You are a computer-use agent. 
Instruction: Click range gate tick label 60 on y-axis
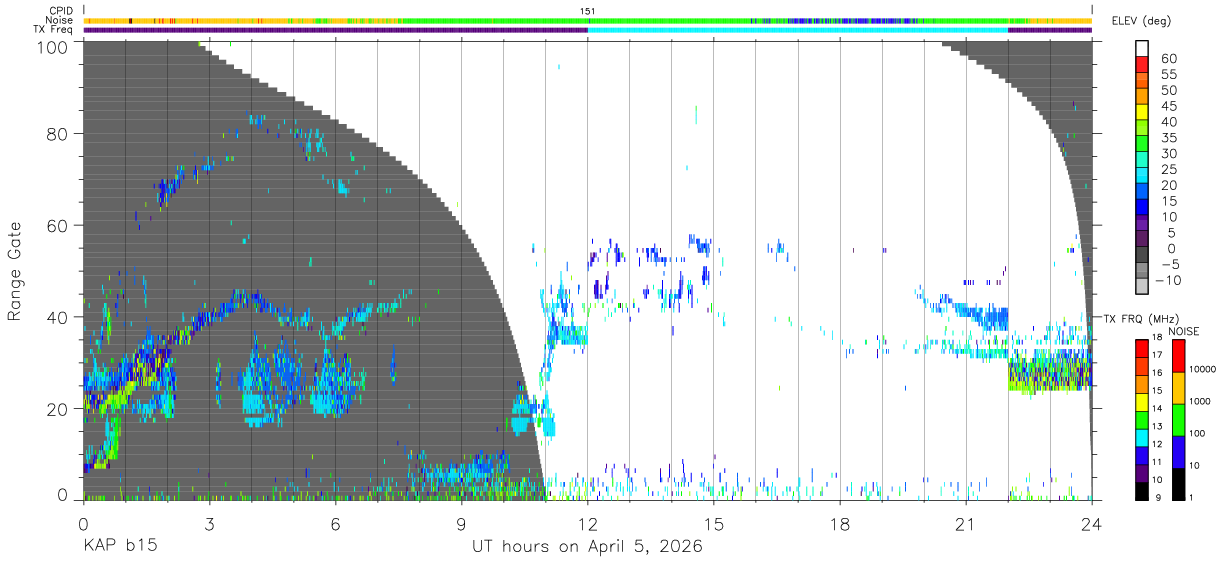point(59,225)
